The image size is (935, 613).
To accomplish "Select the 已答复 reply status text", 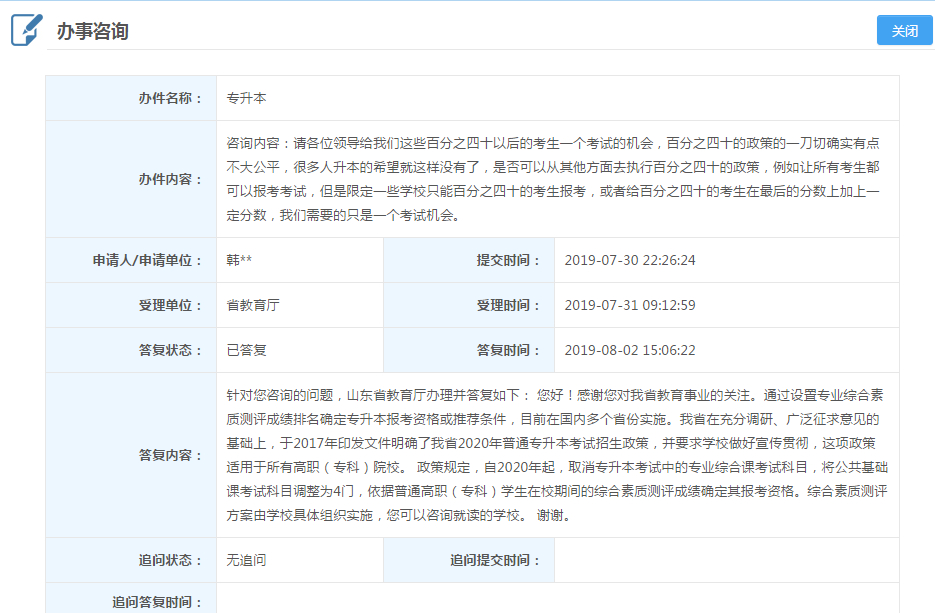I will [x=244, y=350].
